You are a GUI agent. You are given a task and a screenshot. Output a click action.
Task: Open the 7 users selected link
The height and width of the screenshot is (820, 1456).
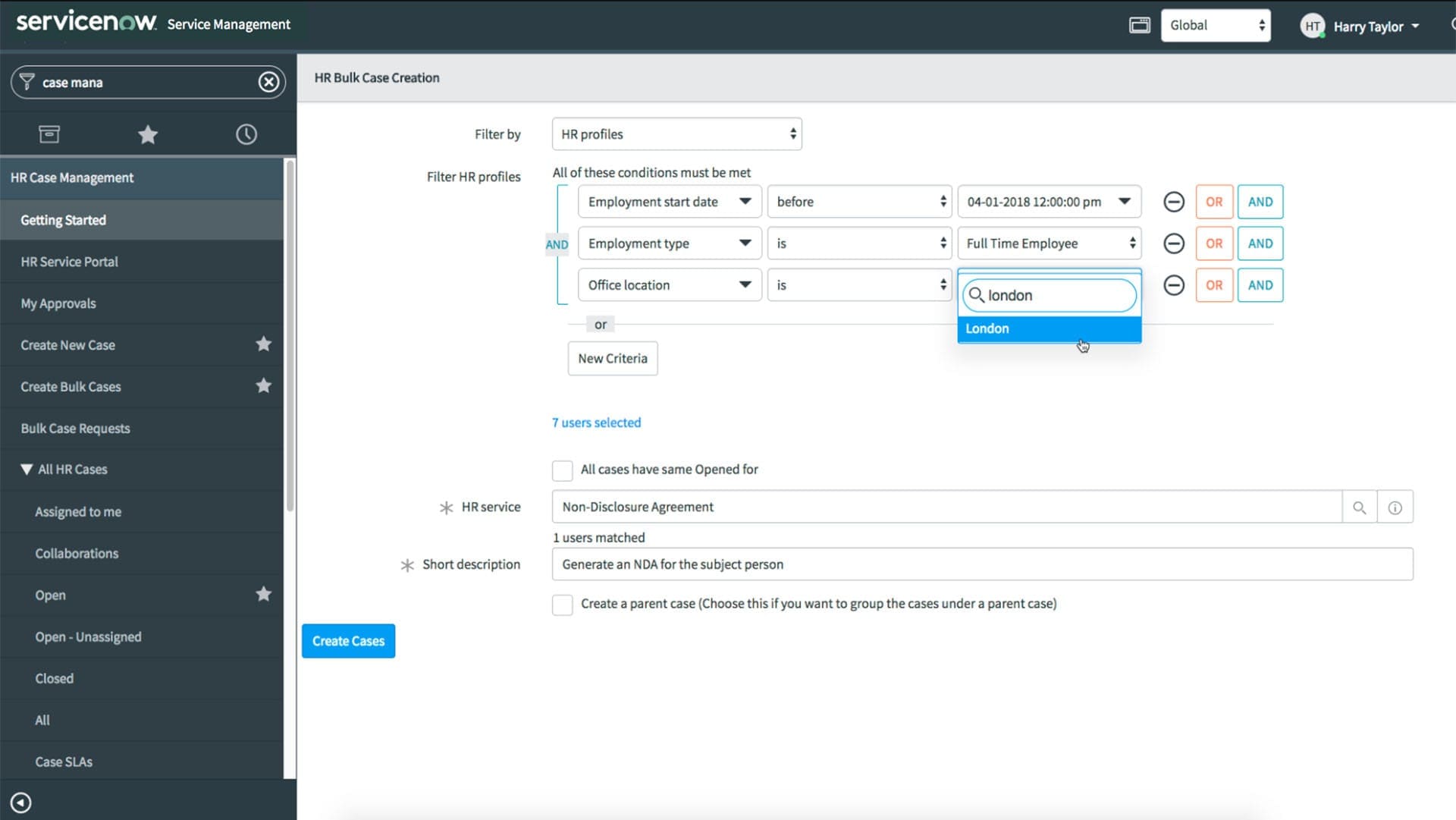click(596, 423)
